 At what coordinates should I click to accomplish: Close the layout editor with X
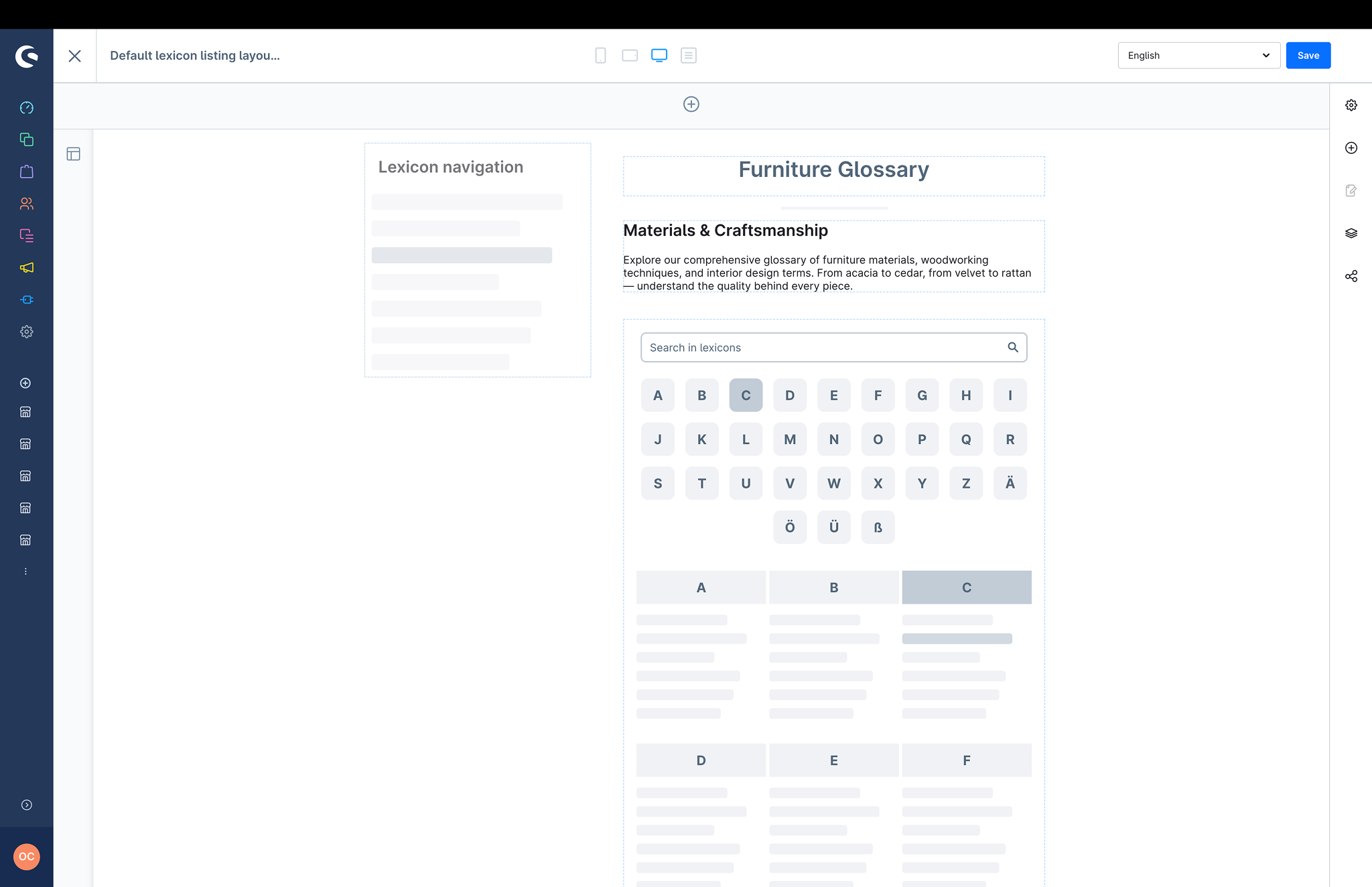[x=75, y=56]
